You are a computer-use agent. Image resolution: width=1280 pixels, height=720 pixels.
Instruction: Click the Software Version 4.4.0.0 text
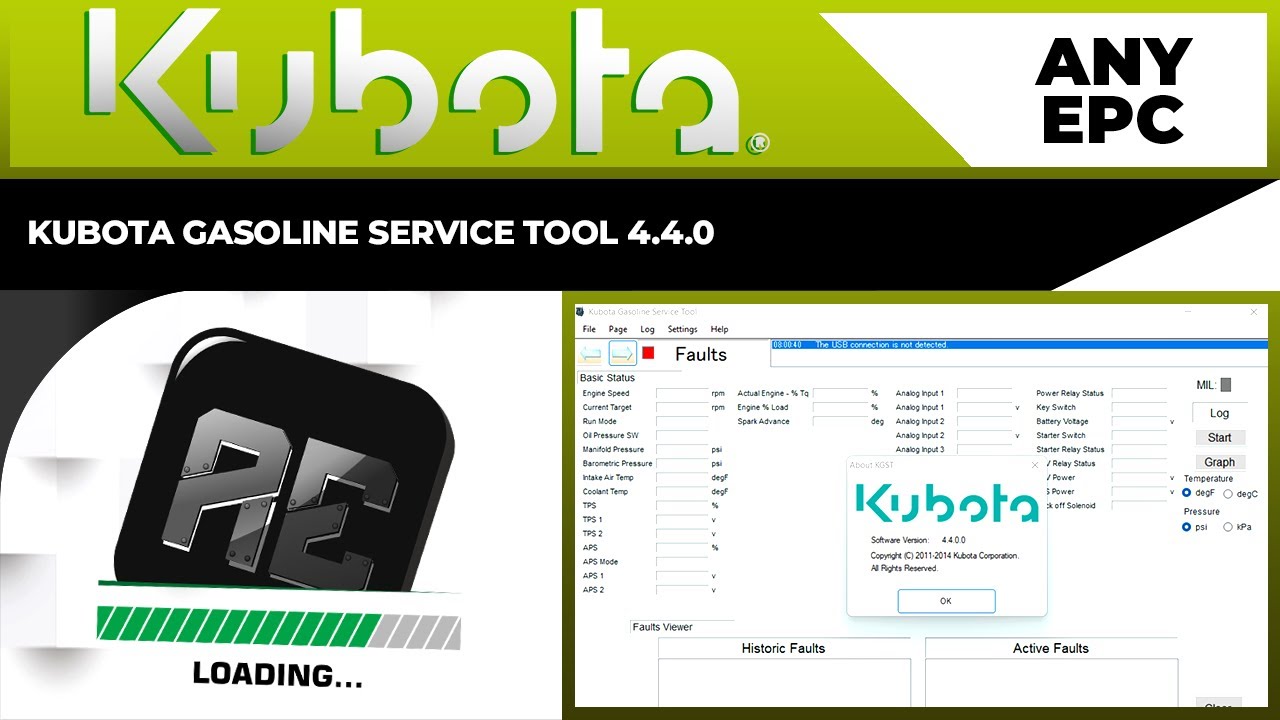tap(919, 540)
